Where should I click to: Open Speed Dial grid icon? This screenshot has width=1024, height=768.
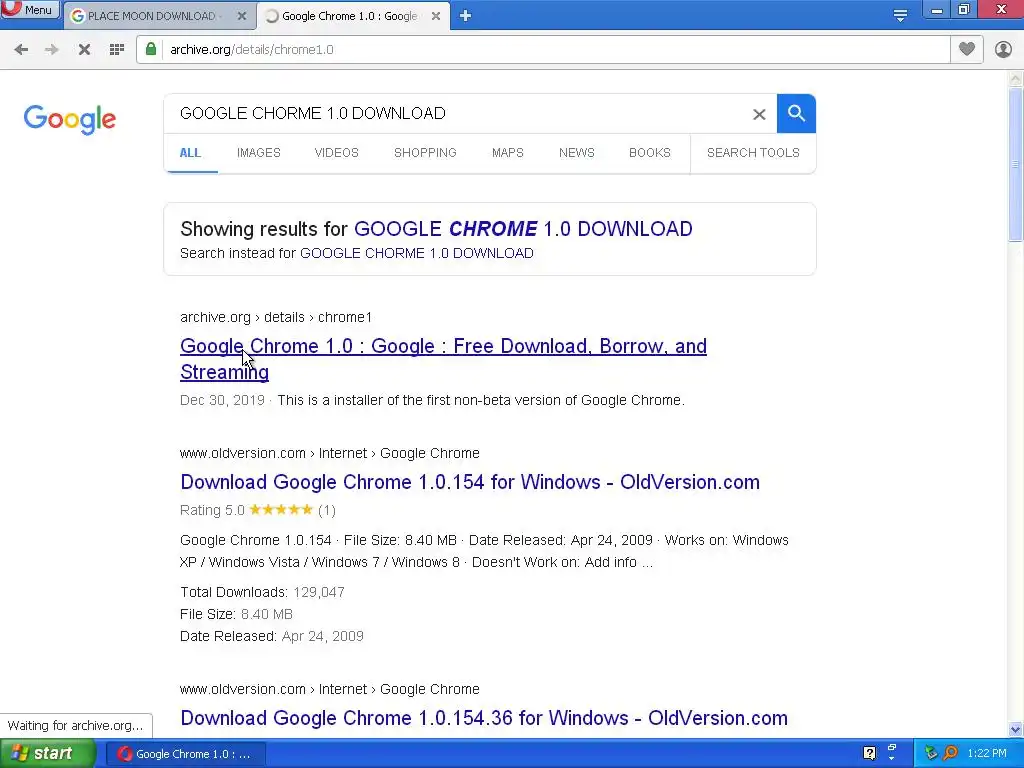[x=117, y=50]
